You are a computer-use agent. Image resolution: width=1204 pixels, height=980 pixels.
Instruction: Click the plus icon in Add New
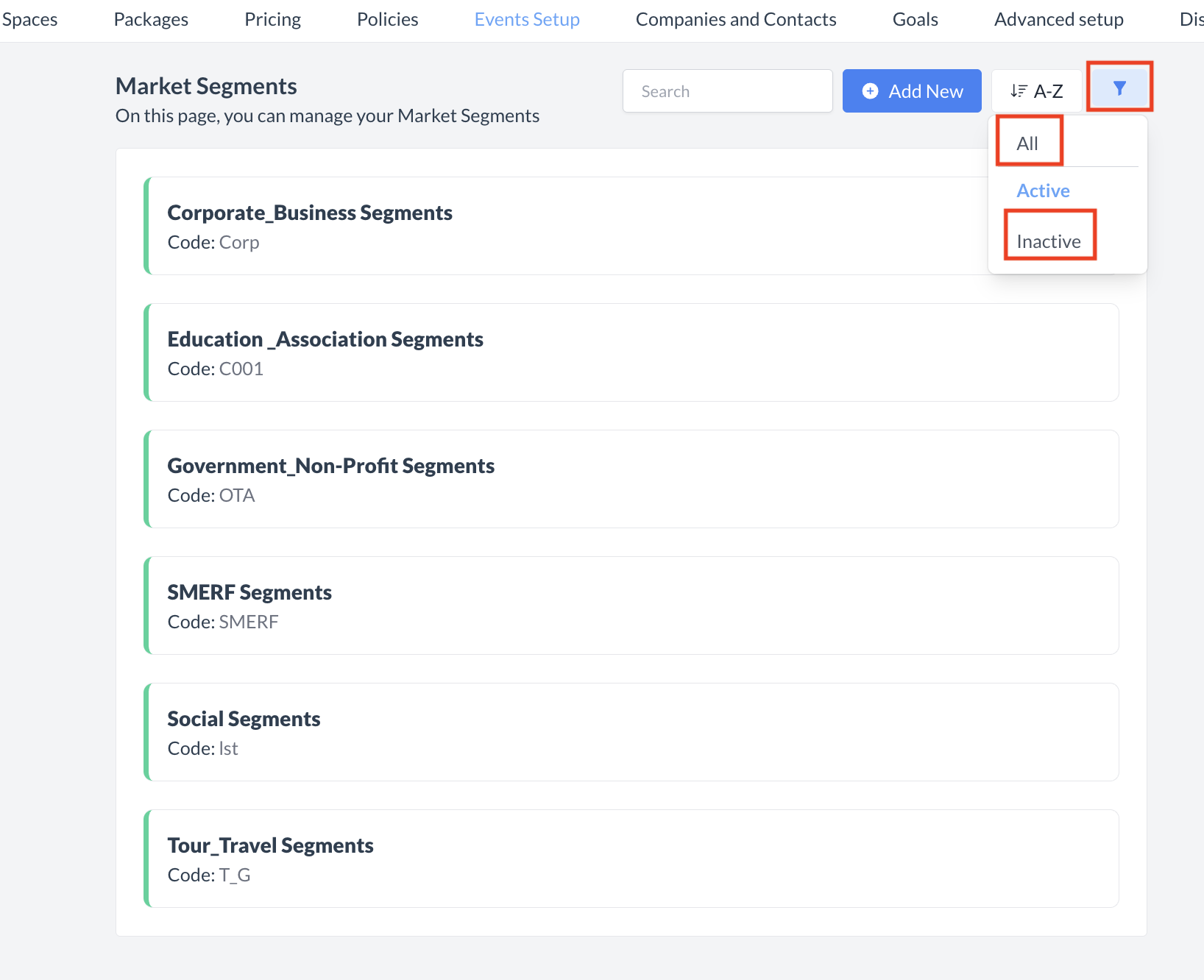pos(870,91)
